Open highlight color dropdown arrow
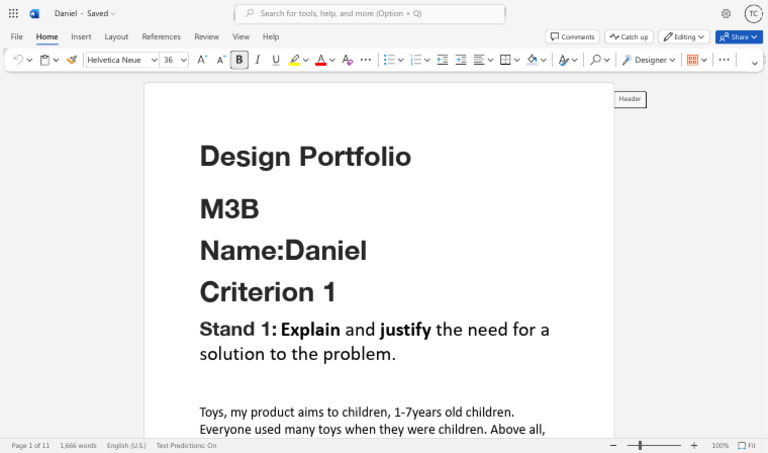768x453 pixels. pos(306,60)
